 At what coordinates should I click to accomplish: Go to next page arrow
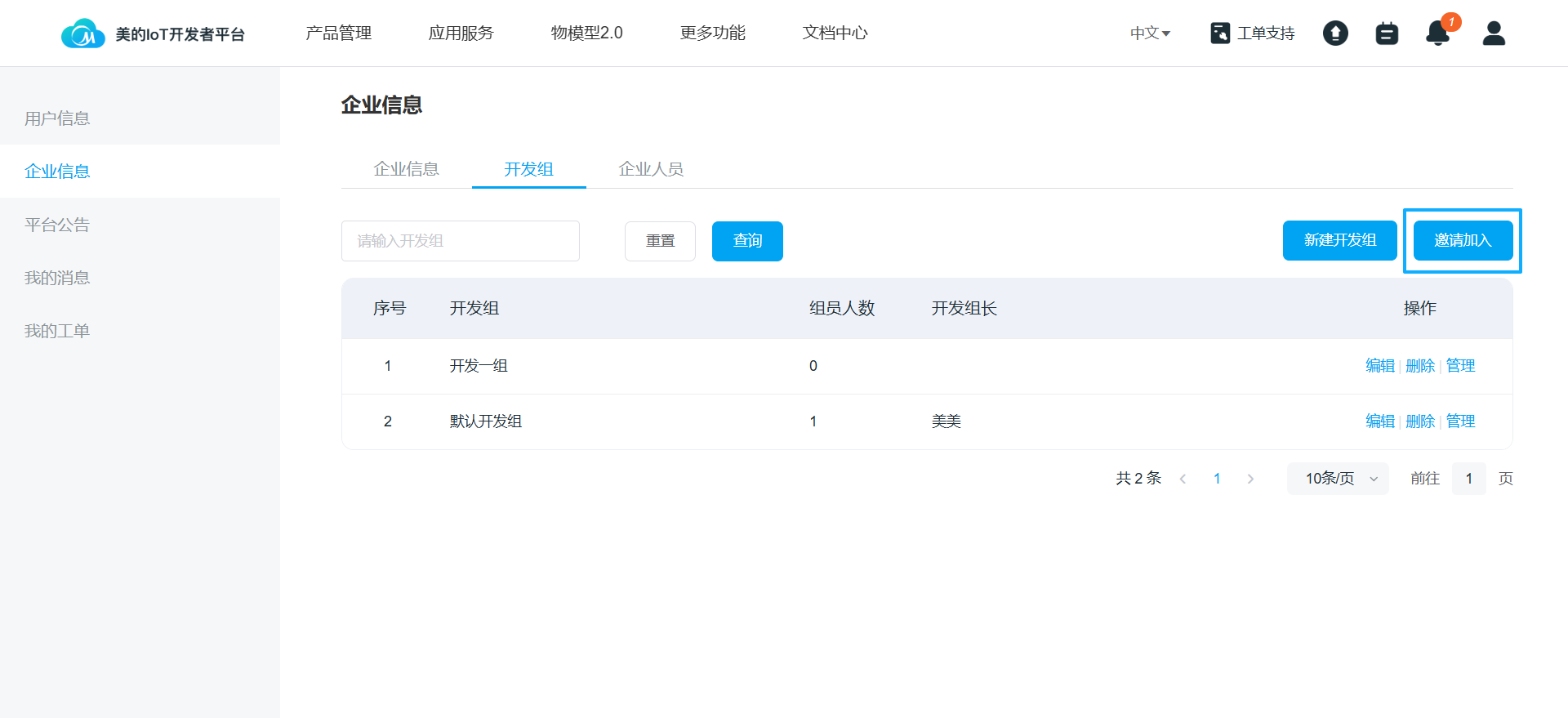point(1250,479)
